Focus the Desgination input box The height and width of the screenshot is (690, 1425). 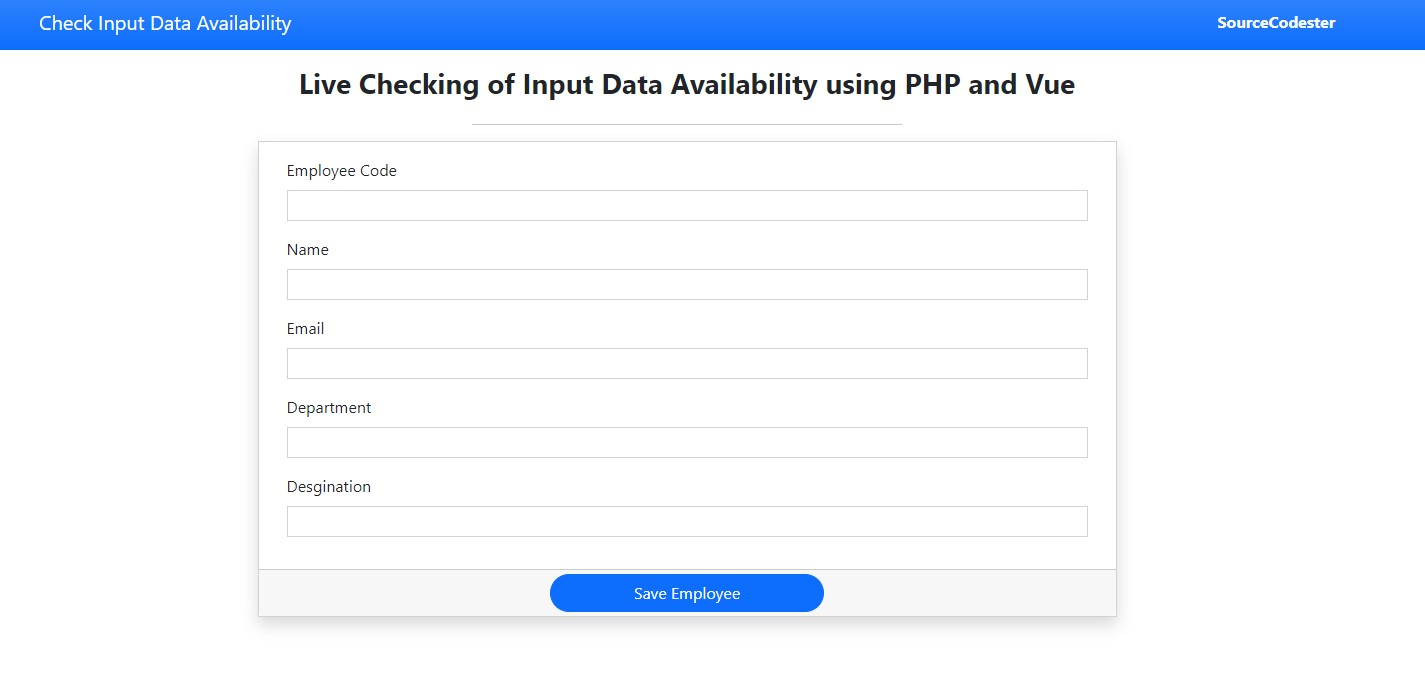tap(686, 521)
